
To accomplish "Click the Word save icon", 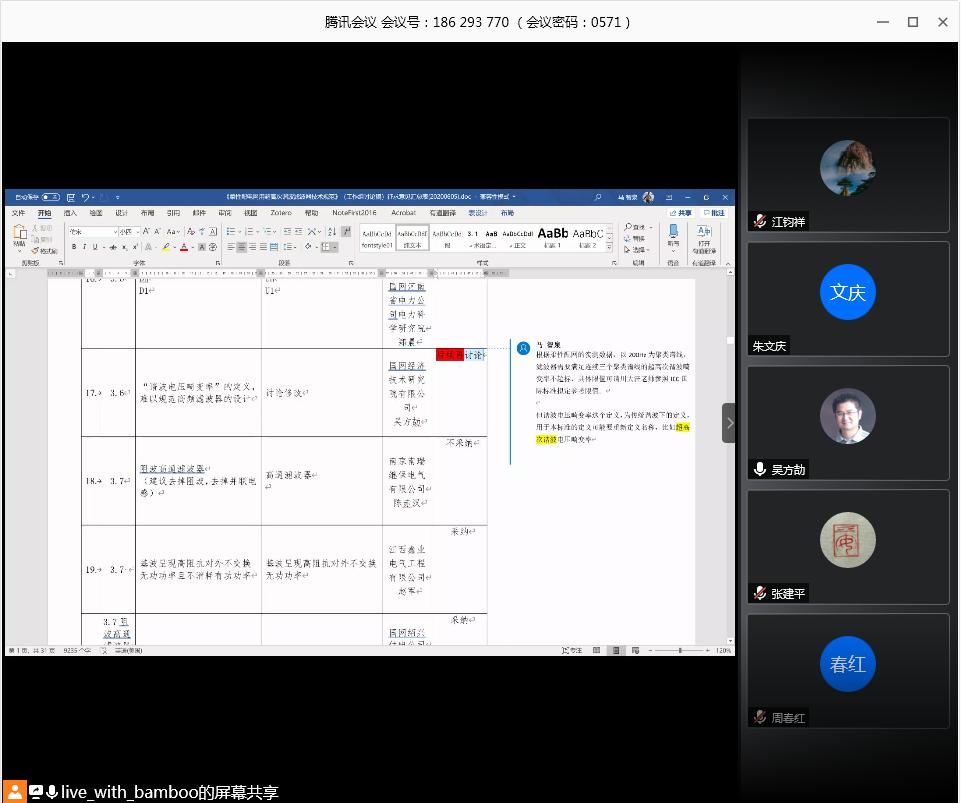I will [x=68, y=197].
